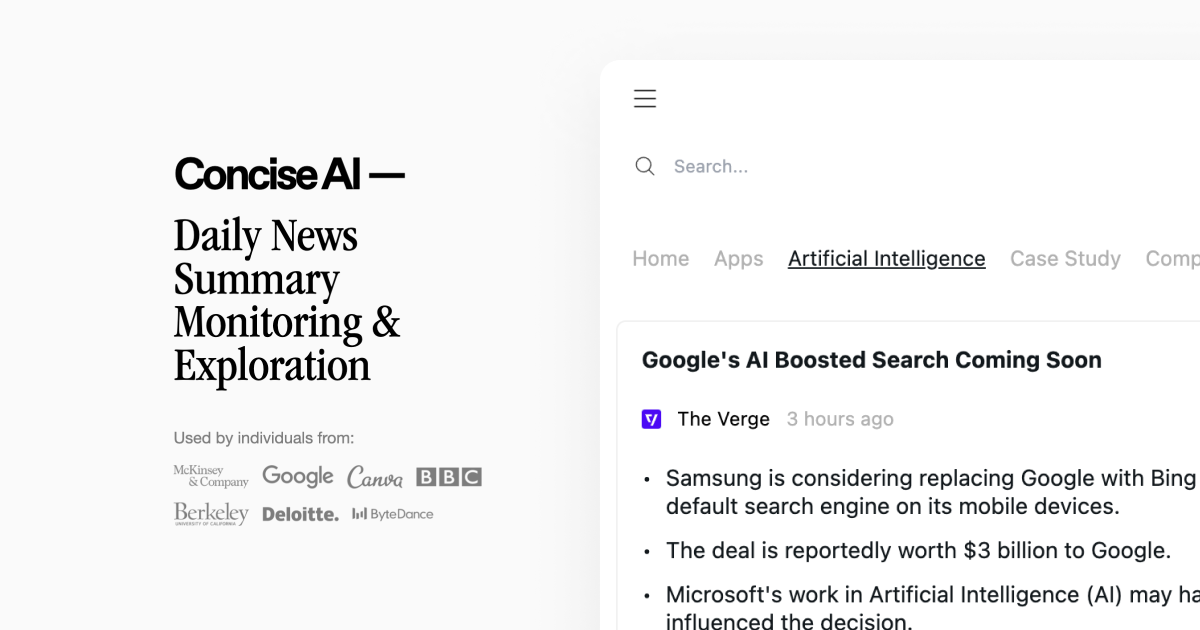Click the Deloitte logo

pos(300,514)
